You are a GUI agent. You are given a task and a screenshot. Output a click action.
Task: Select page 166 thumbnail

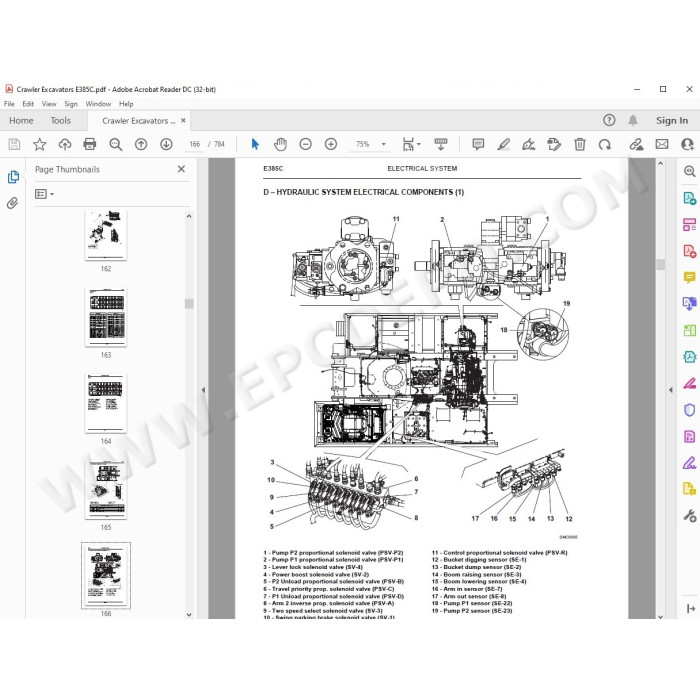coord(106,575)
